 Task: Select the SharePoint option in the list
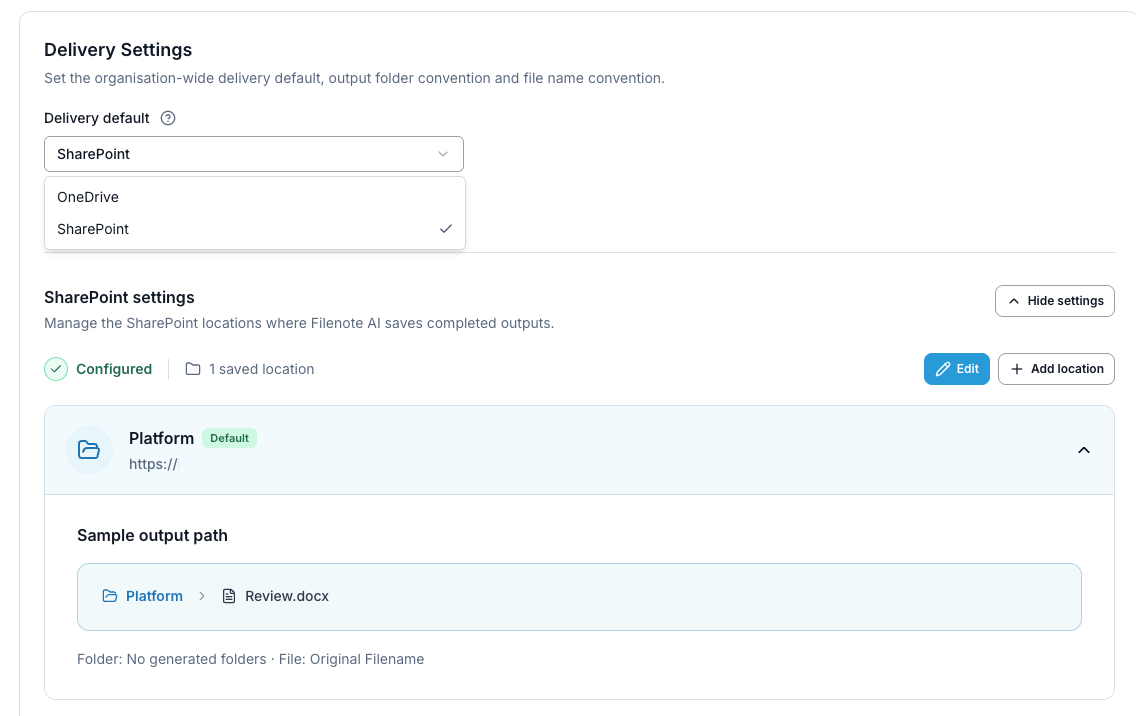[254, 229]
